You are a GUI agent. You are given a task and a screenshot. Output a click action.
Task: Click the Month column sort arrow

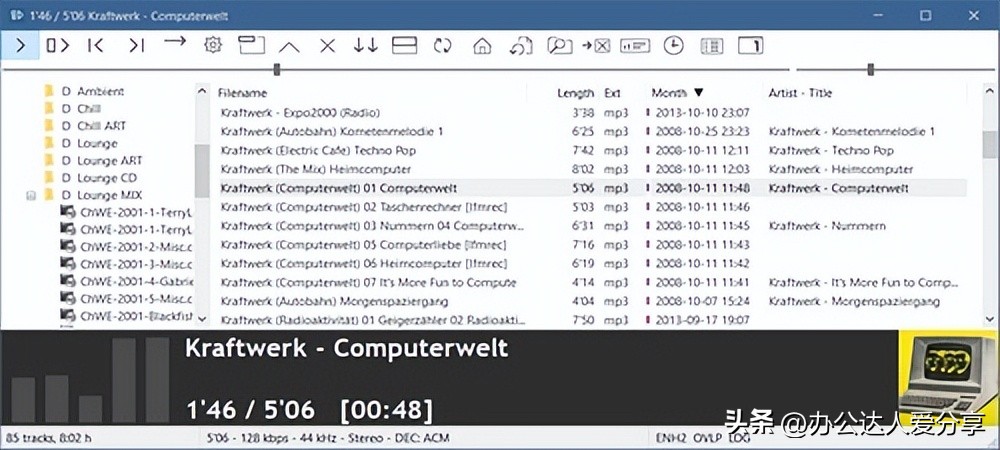tap(699, 92)
